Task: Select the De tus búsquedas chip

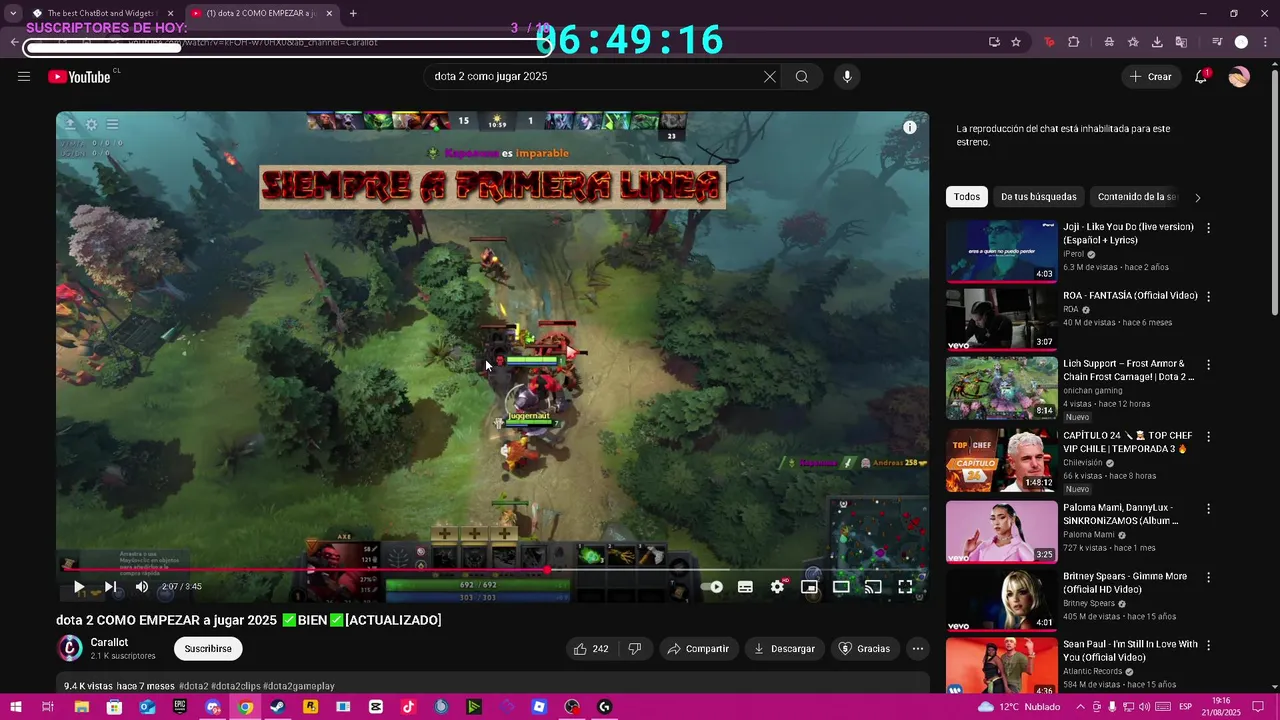Action: 1039,197
